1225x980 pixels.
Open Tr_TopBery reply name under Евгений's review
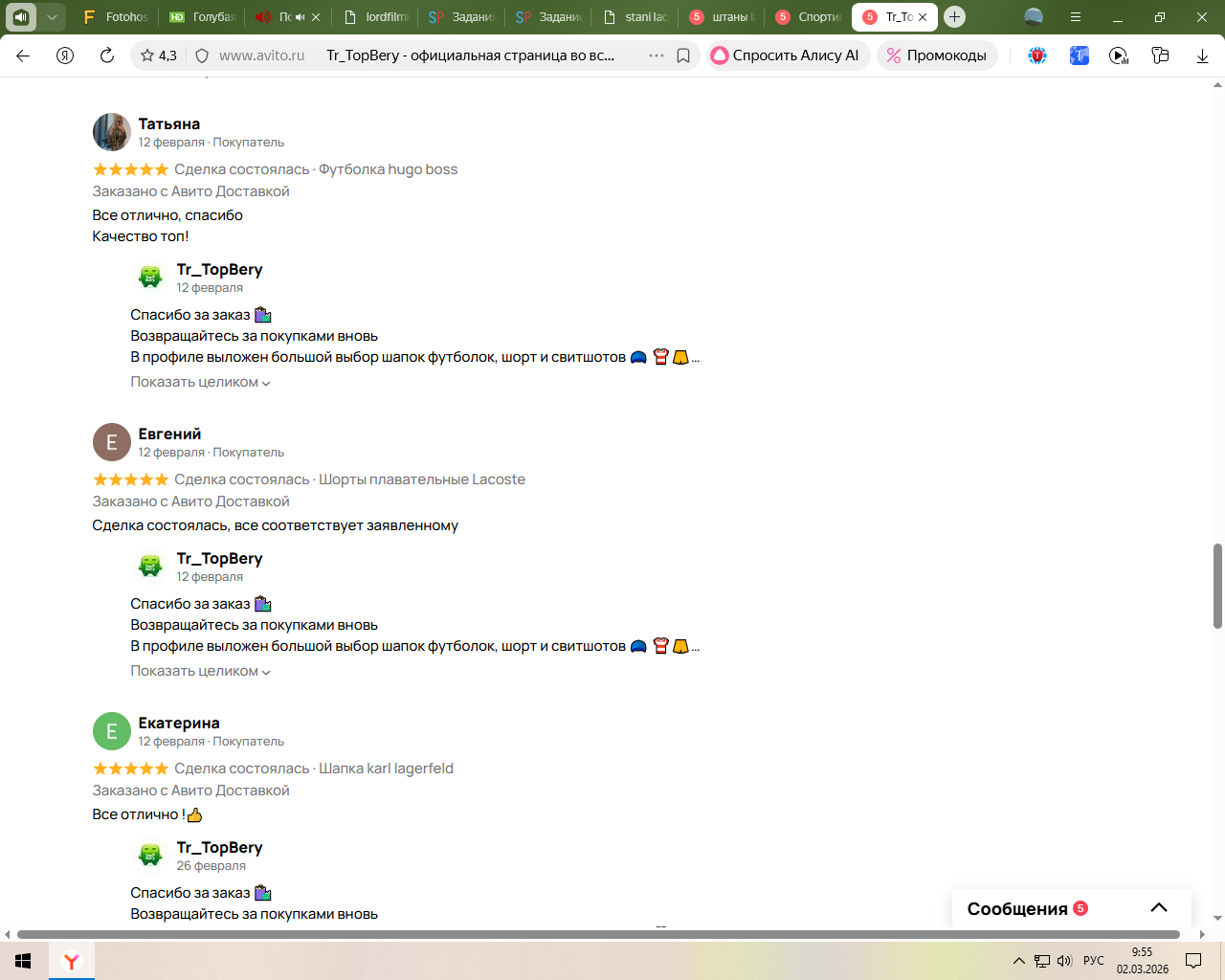[x=219, y=559]
